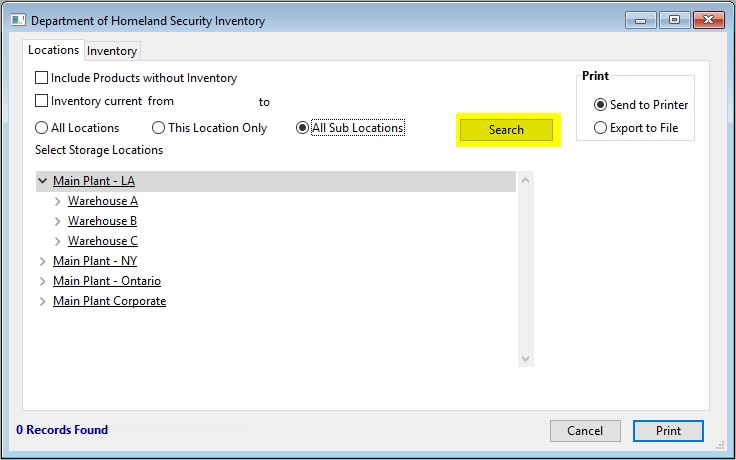Select the All Locations radio button
736x460 pixels.
coord(42,128)
